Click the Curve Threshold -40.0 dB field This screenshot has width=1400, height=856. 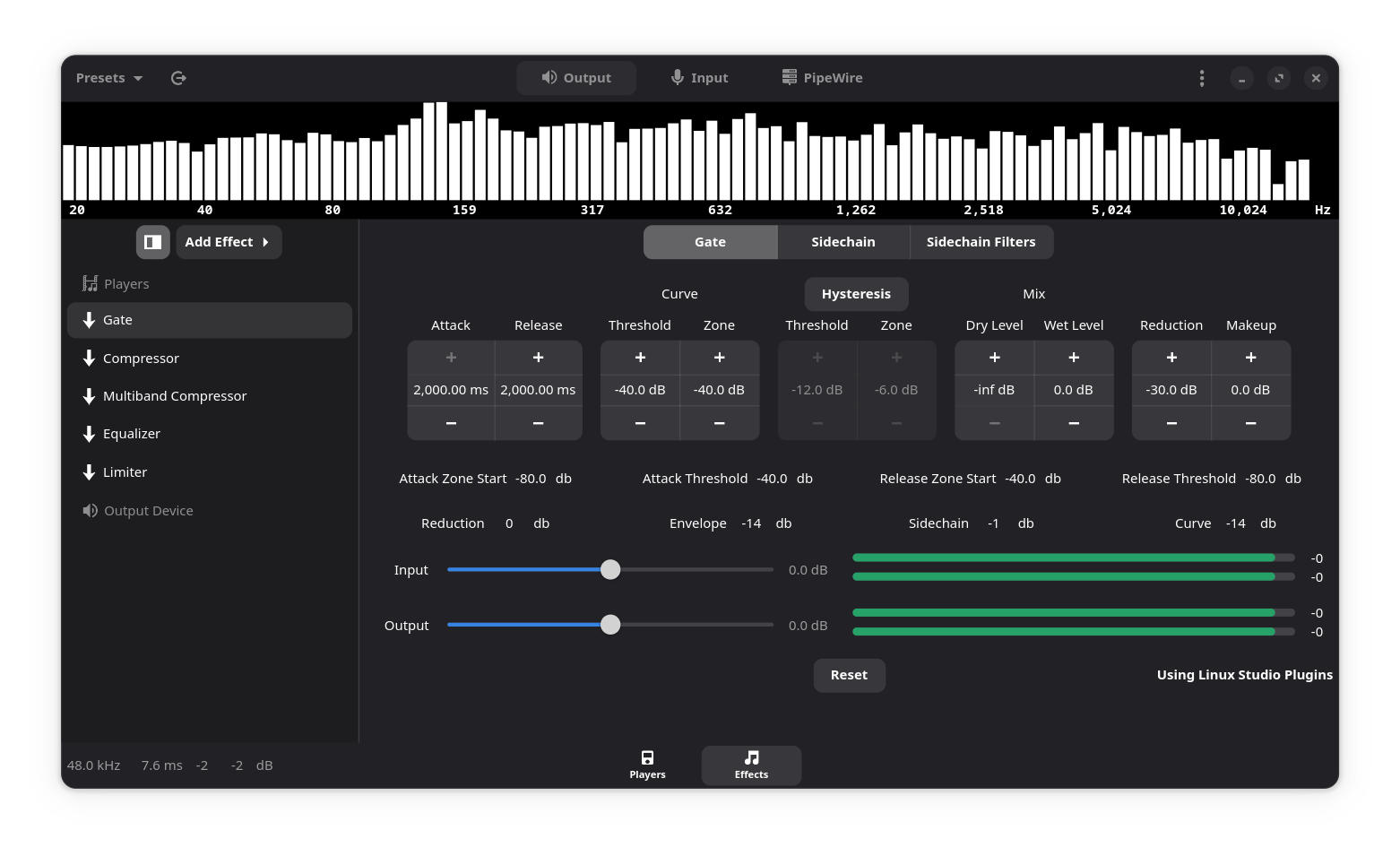tap(640, 390)
